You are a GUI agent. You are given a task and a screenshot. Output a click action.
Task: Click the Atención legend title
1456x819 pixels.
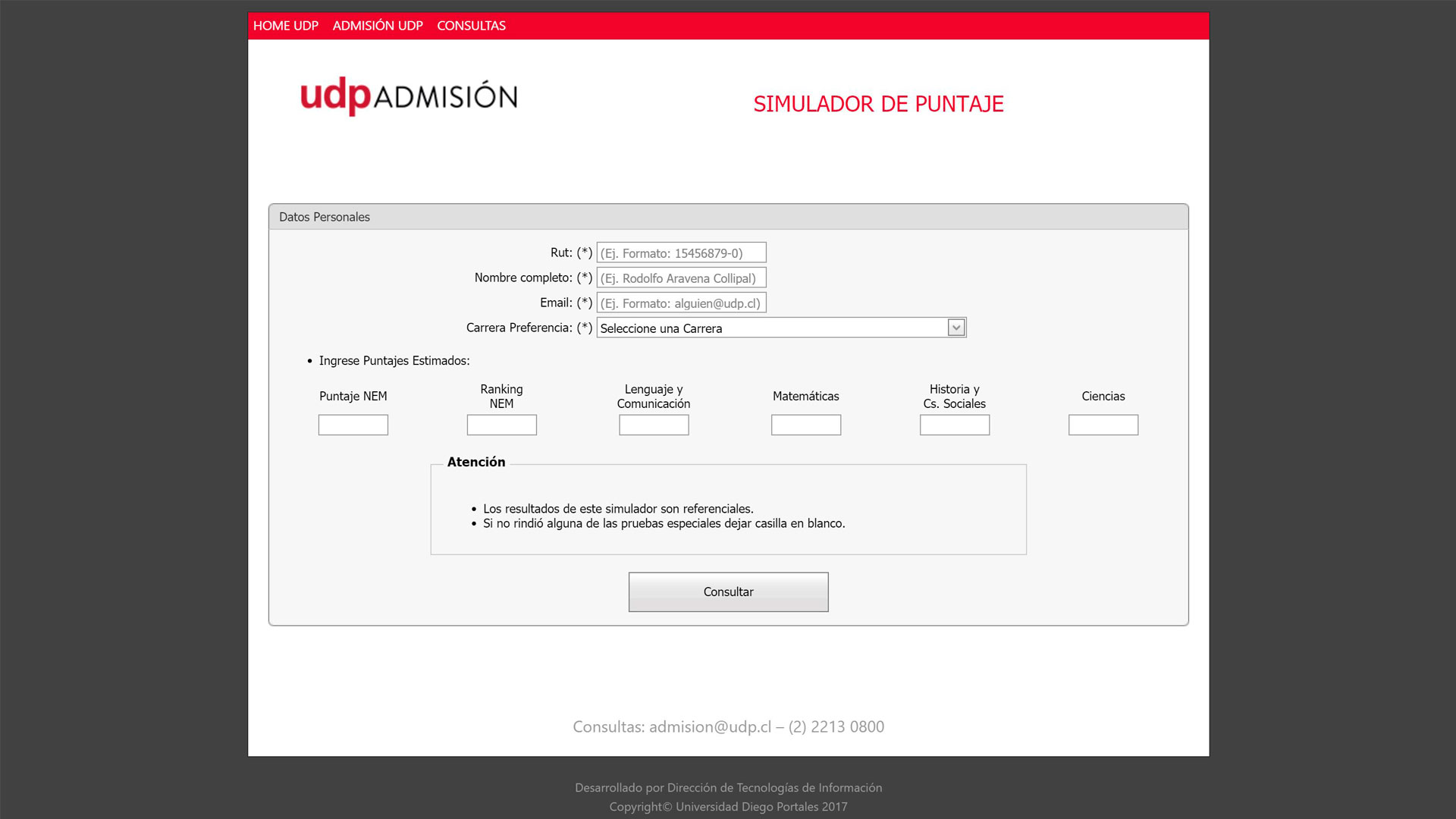click(476, 462)
